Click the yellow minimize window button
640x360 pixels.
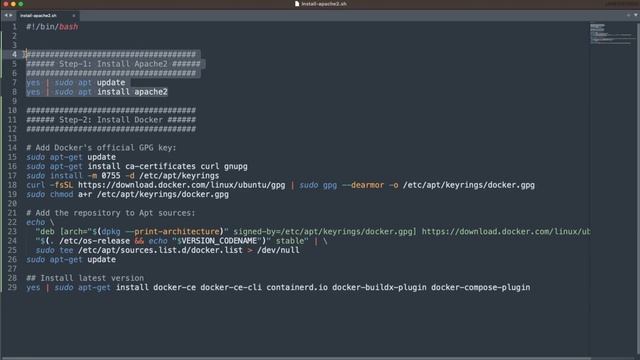13,4
